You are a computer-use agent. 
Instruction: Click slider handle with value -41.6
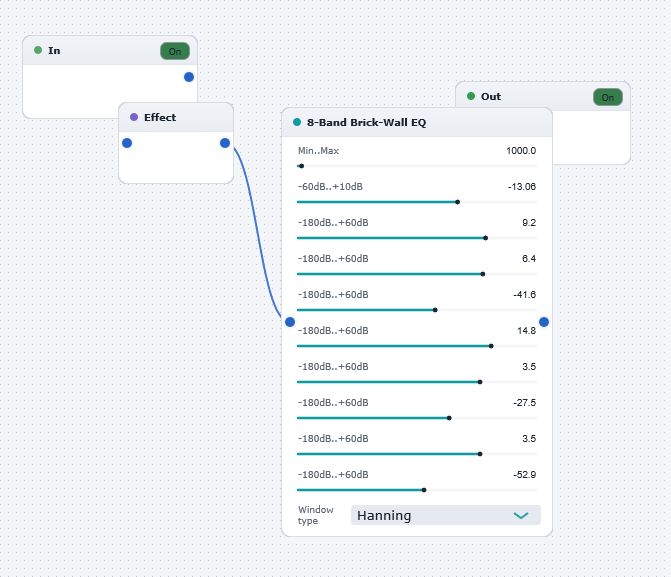pos(435,310)
